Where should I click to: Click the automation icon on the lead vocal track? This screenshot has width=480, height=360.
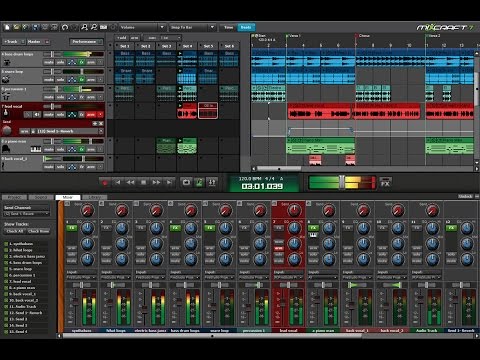coord(72,114)
